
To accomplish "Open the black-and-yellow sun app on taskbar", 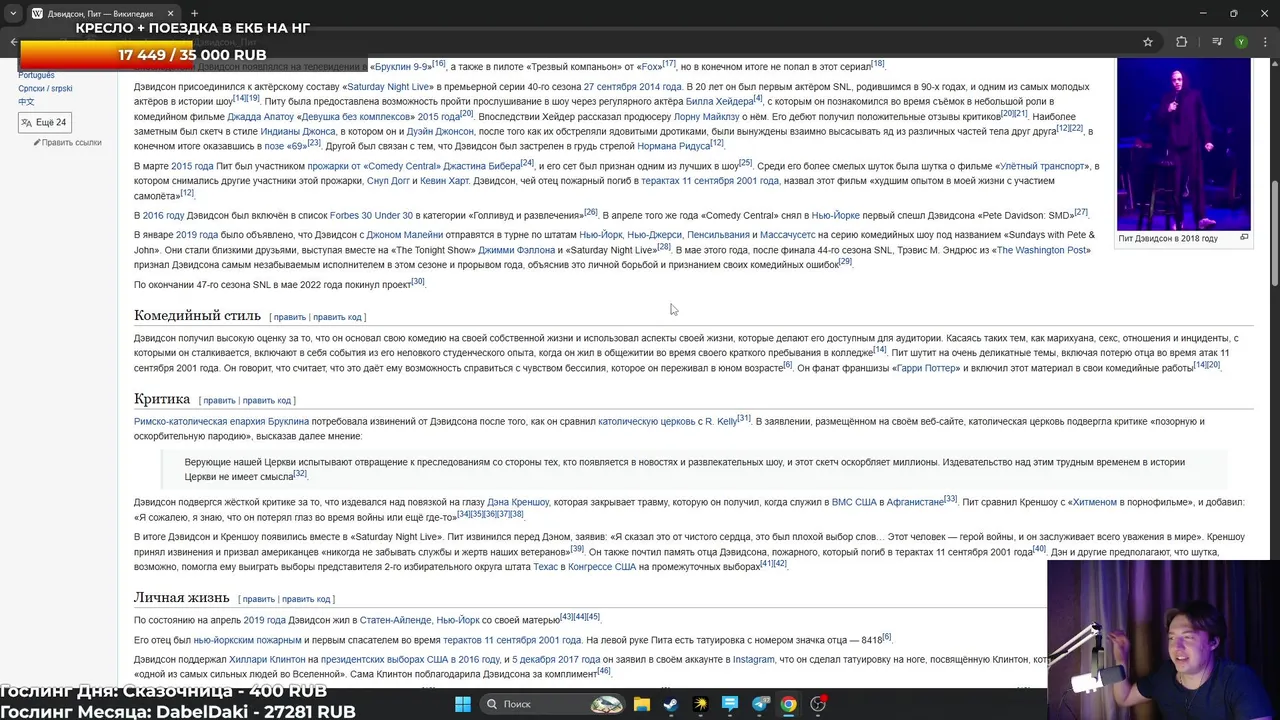I will 700,704.
